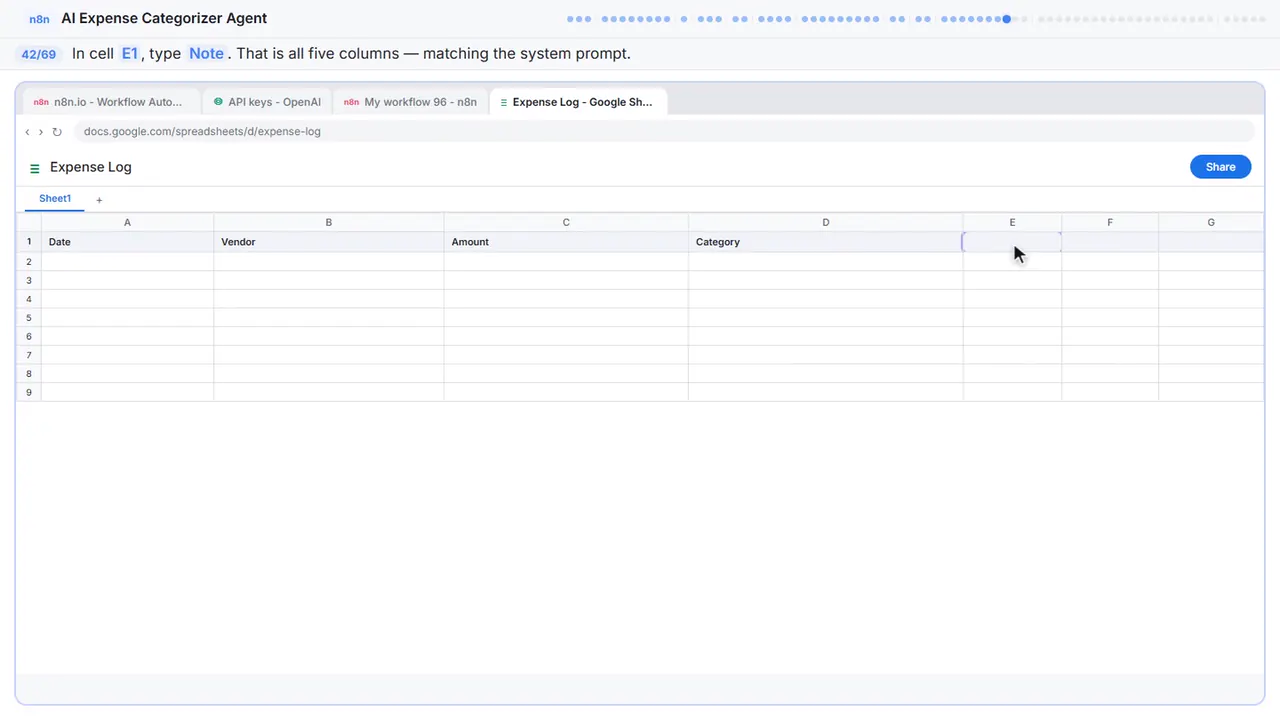Select the Expense Log - Google Sheets tab
The width and height of the screenshot is (1280, 720).
pyautogui.click(x=578, y=102)
